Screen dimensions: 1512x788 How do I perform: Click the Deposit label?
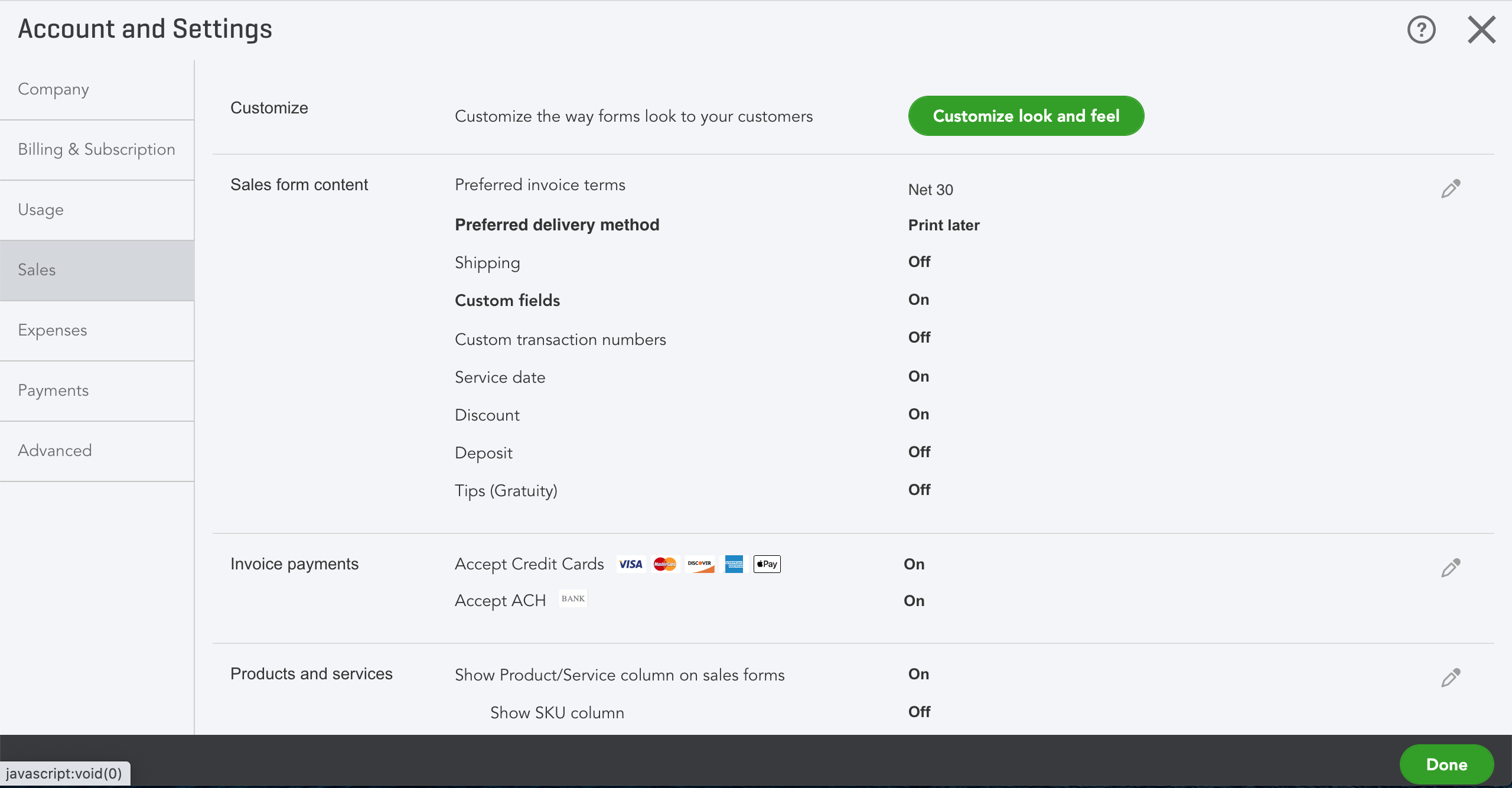pos(483,453)
